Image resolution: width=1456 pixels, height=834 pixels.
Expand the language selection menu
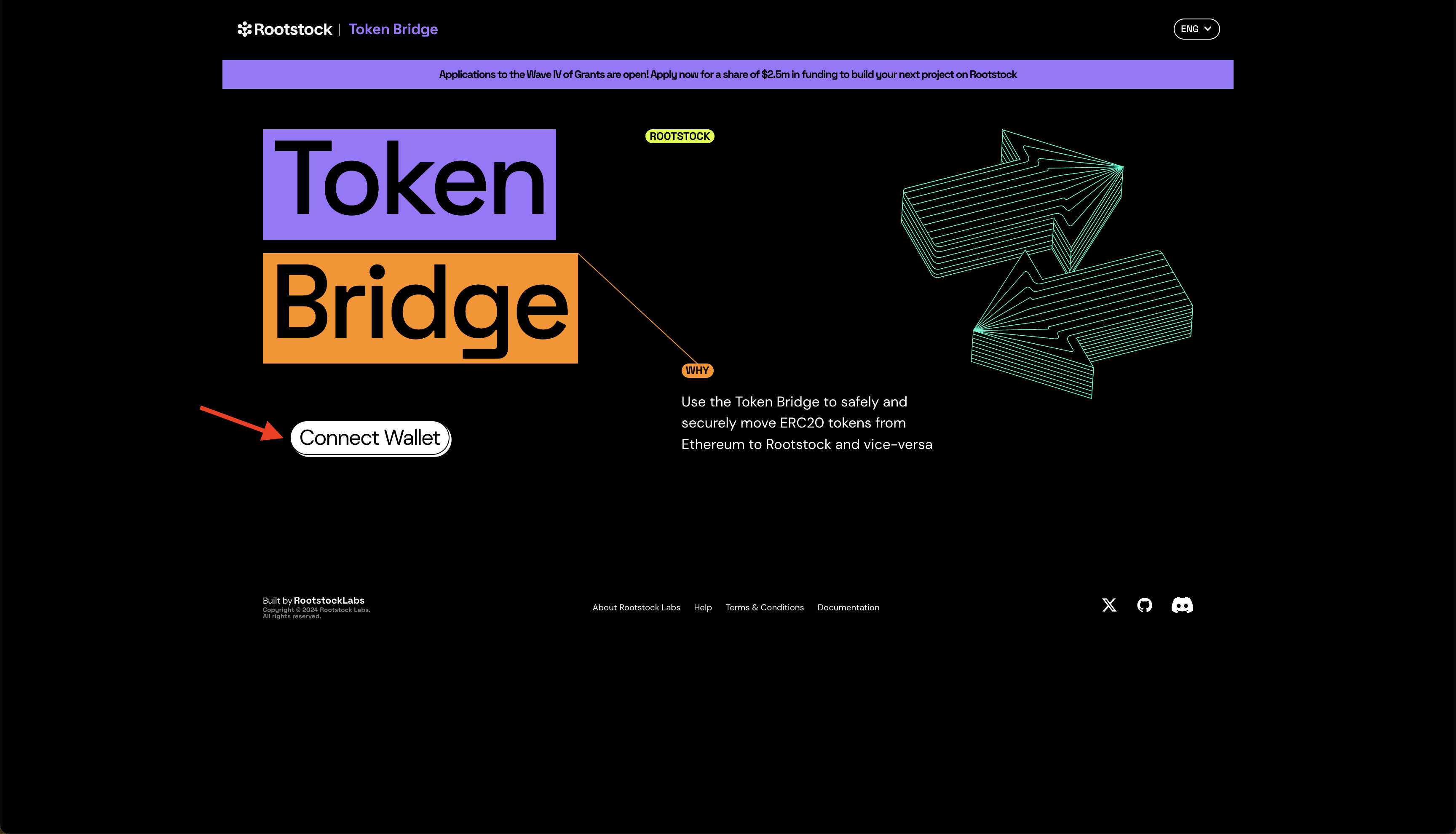1196,28
